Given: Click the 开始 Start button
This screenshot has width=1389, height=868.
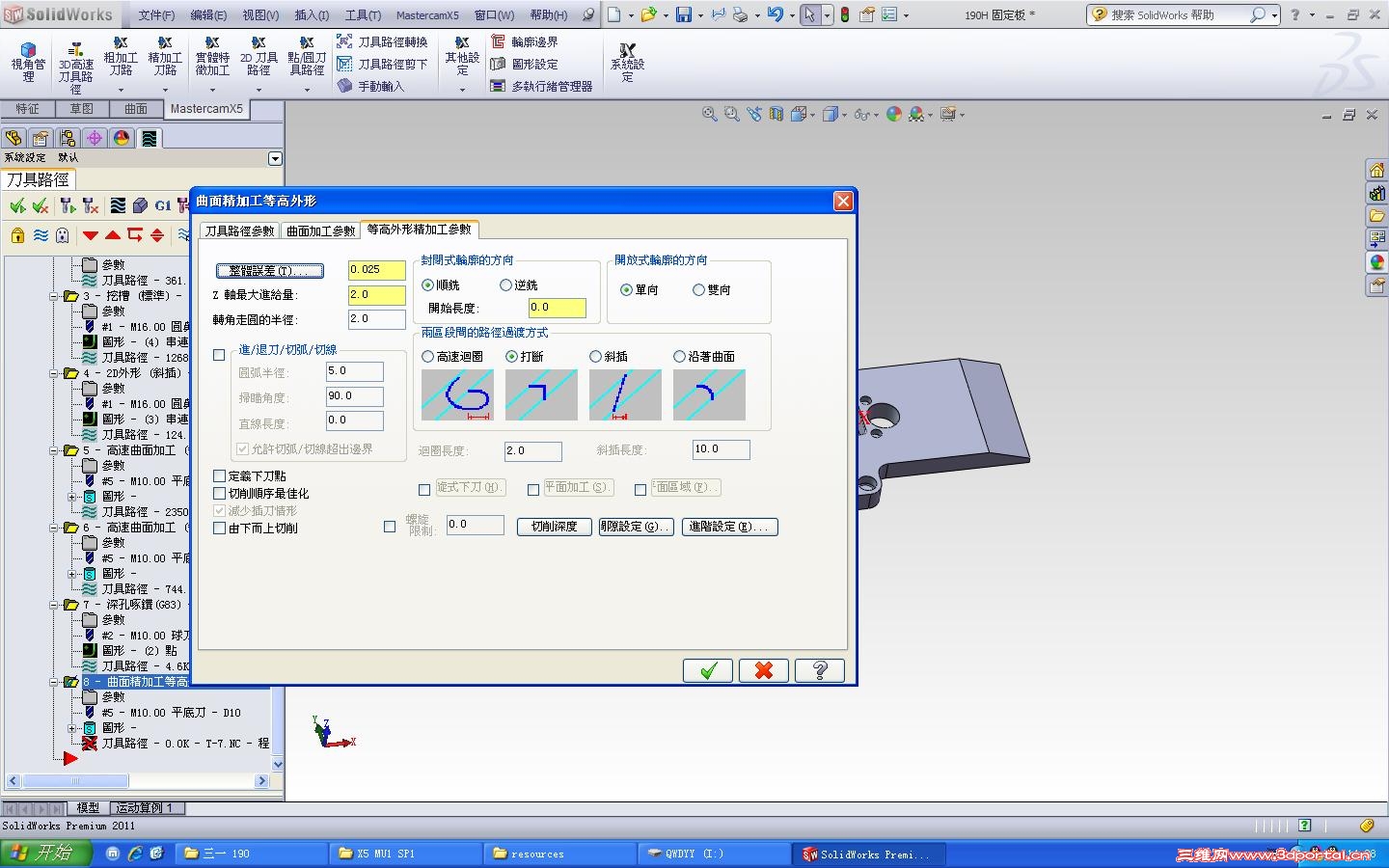Looking at the screenshot, I should point(46,853).
